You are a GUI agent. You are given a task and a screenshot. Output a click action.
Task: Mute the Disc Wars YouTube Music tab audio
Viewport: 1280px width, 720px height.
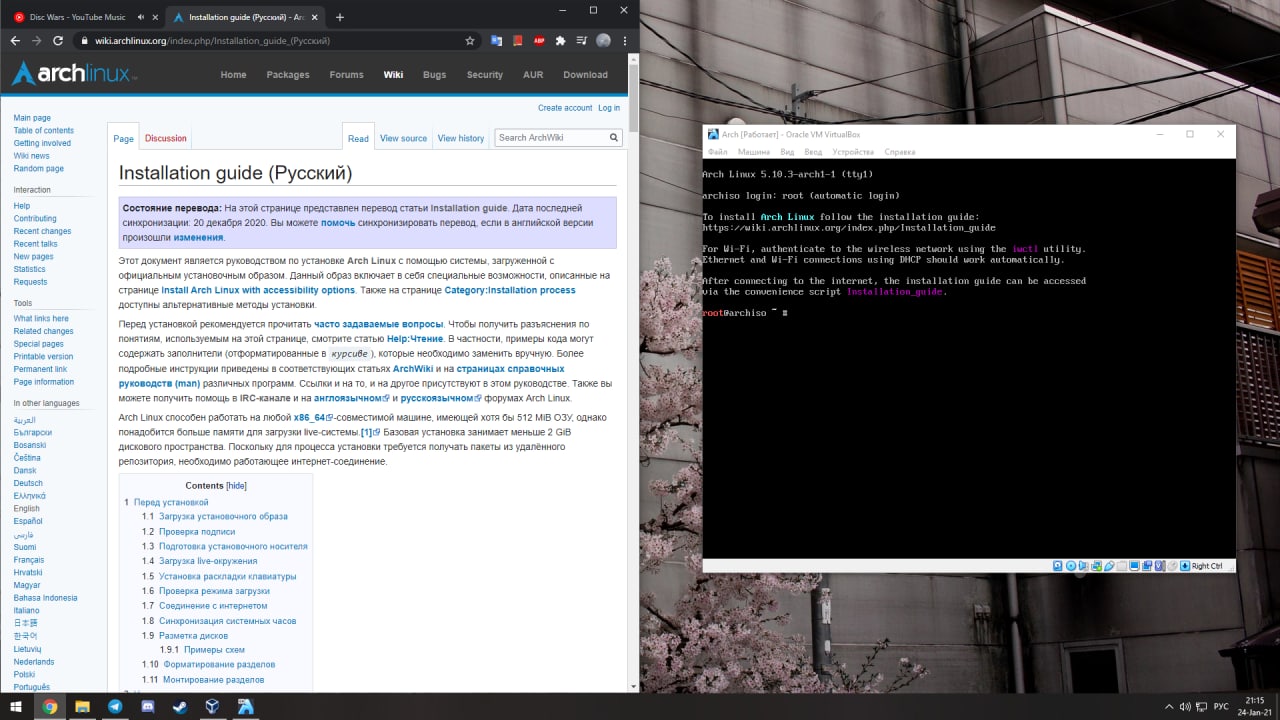[139, 17]
